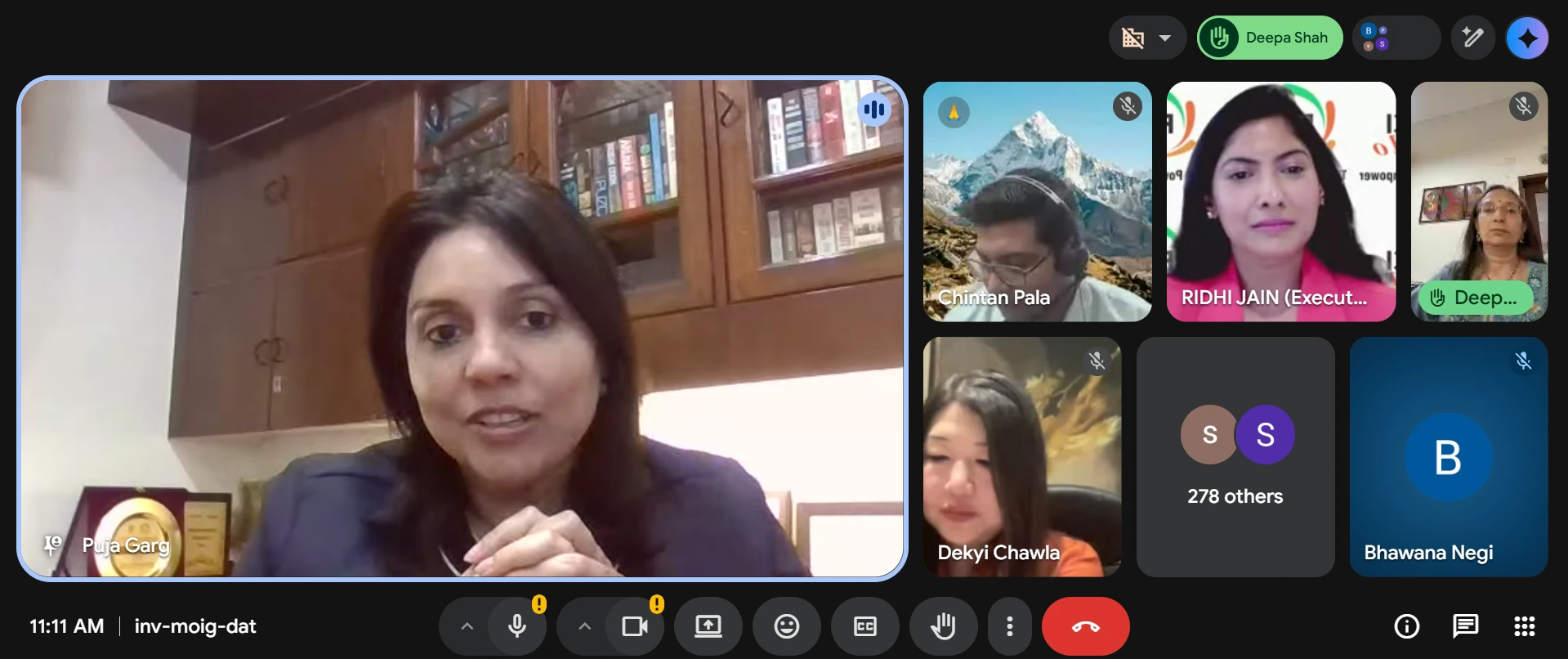Image resolution: width=1568 pixels, height=659 pixels.
Task: Select the 278 others participant tile
Action: (1235, 456)
